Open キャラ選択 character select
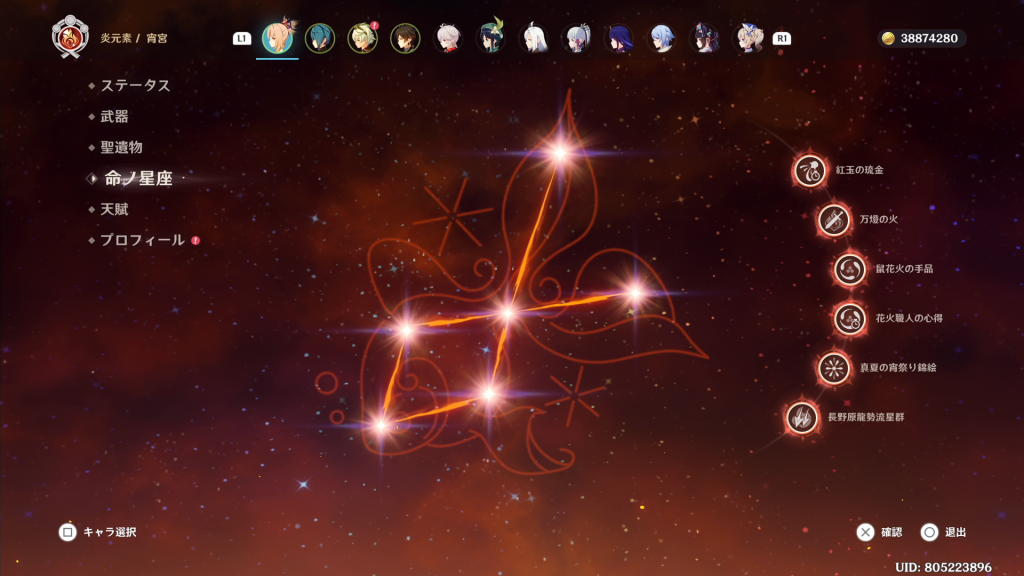The image size is (1024, 576). pyautogui.click(x=98, y=532)
